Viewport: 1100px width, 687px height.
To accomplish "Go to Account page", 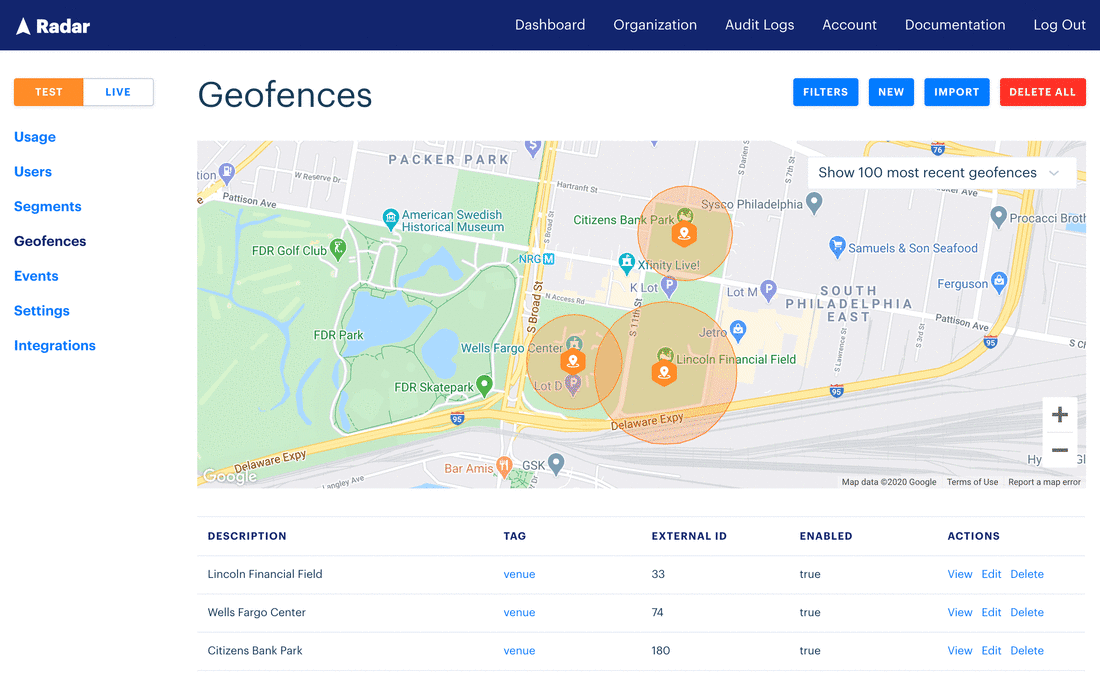I will [x=849, y=25].
